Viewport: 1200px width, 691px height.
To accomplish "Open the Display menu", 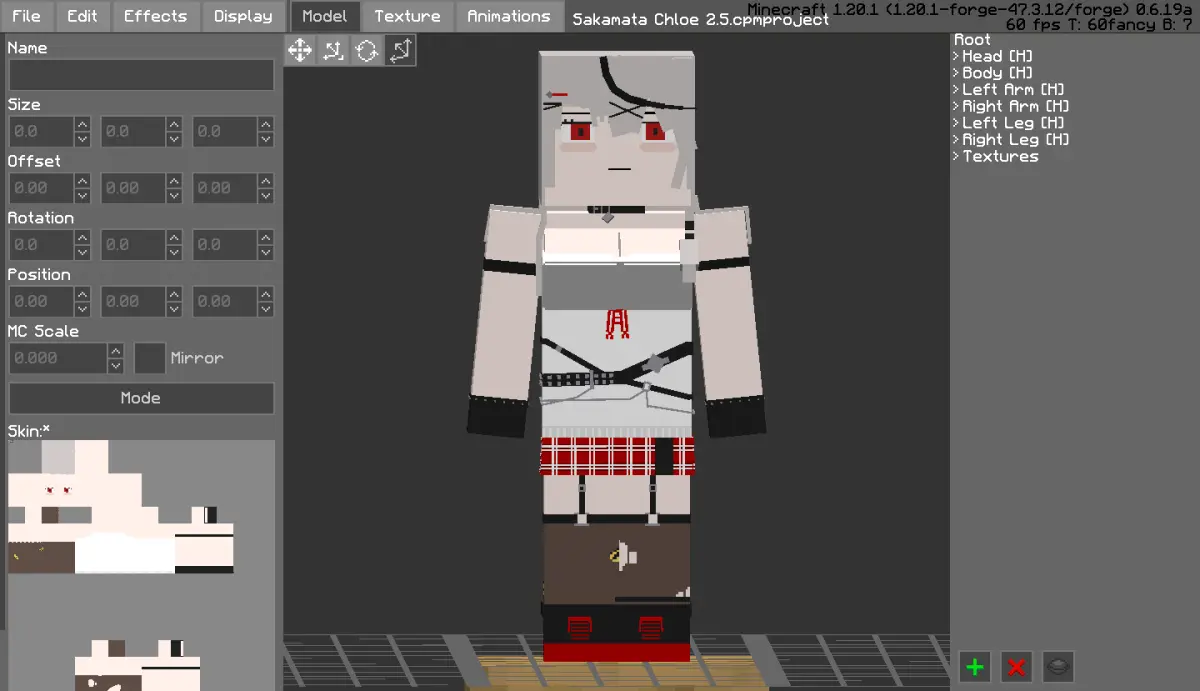I will coord(243,16).
